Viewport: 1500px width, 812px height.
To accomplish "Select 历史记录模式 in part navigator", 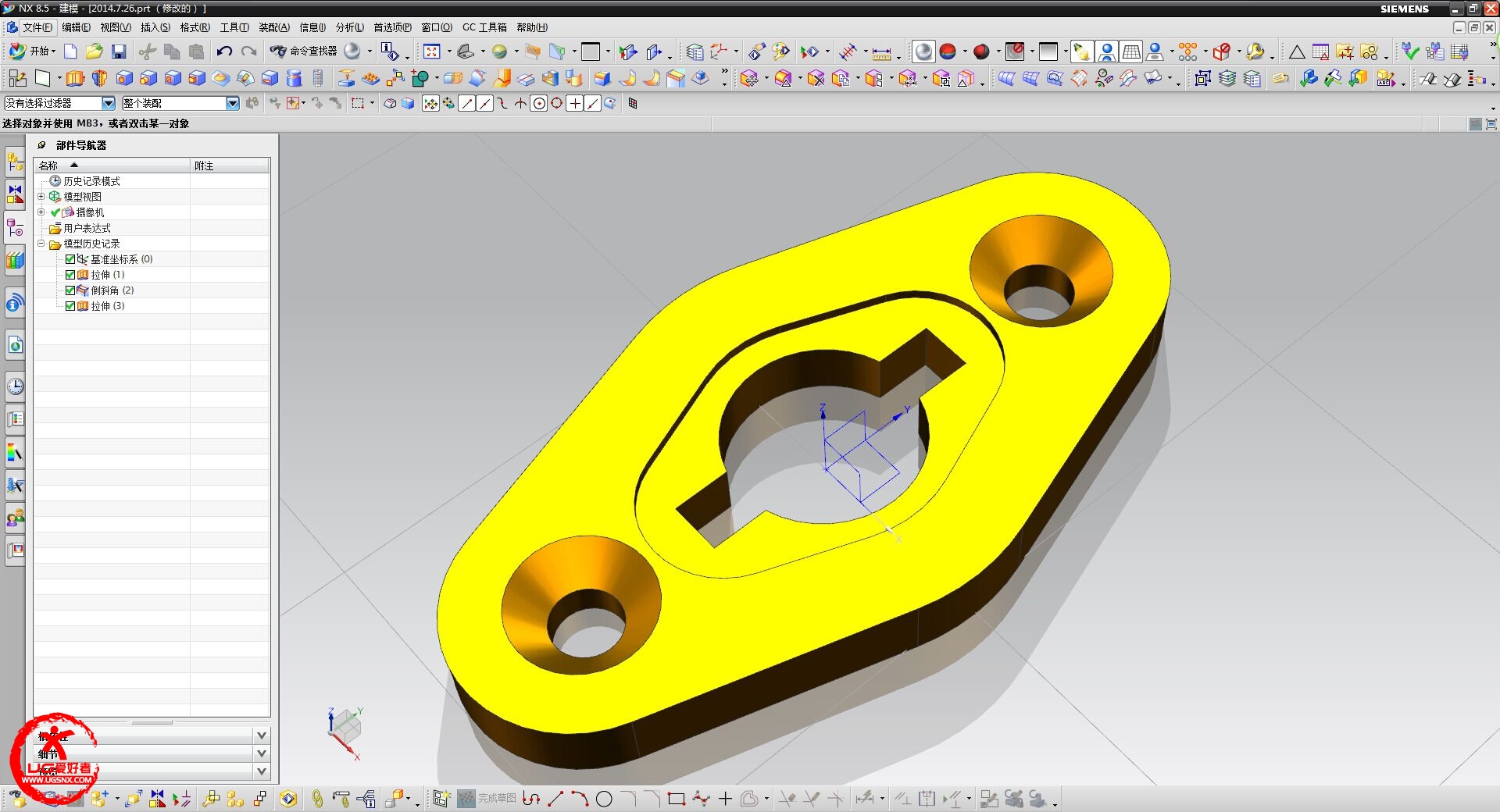I will pyautogui.click(x=91, y=181).
